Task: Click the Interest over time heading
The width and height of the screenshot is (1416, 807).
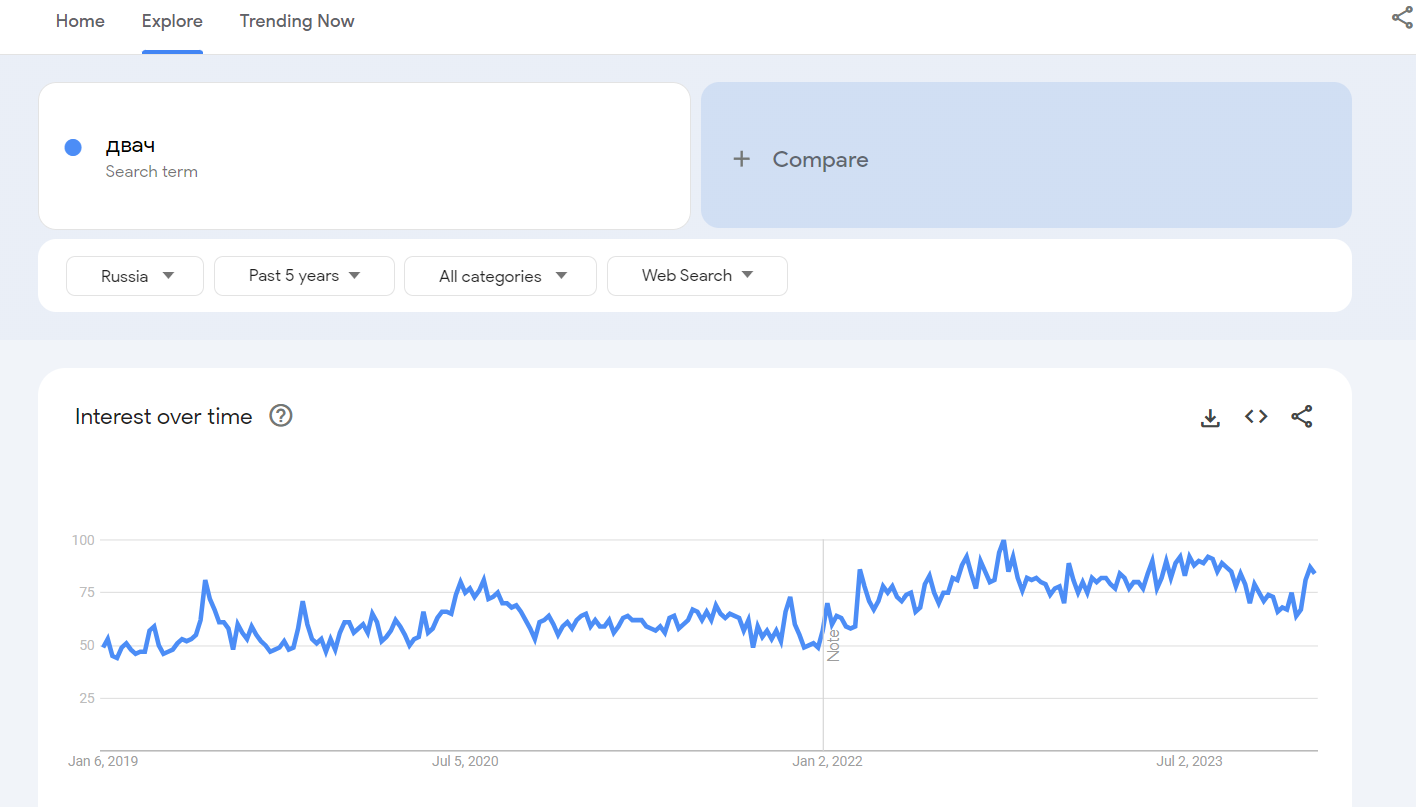Action: click(x=164, y=417)
